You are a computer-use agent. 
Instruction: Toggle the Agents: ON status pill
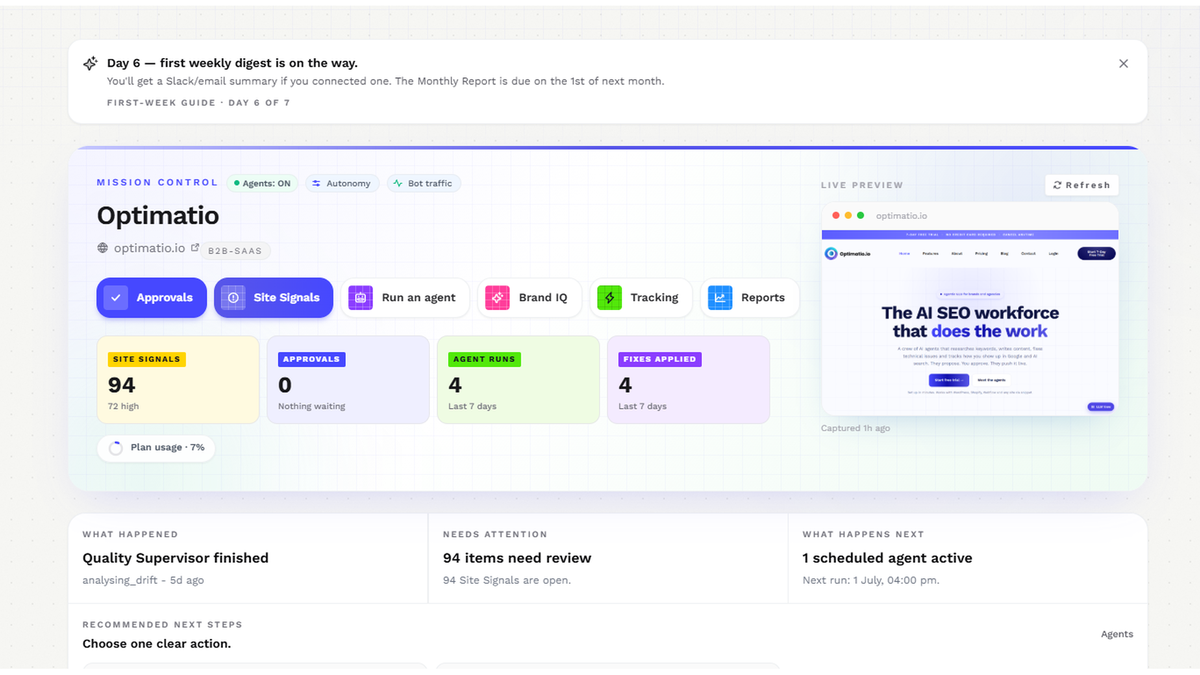click(262, 183)
